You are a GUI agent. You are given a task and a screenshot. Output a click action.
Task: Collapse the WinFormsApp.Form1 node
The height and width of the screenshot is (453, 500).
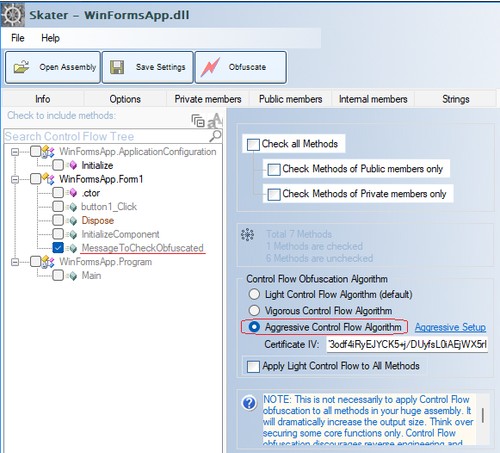[15, 179]
